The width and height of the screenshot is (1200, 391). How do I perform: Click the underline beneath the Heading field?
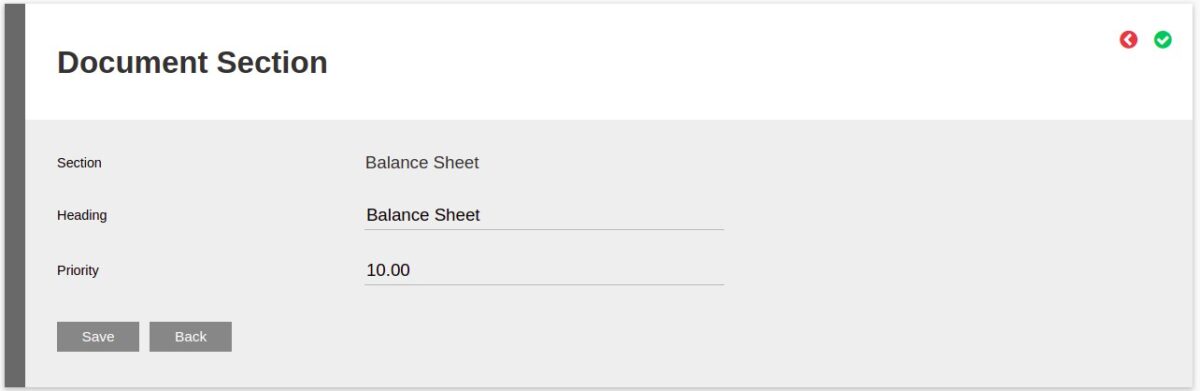tap(544, 229)
